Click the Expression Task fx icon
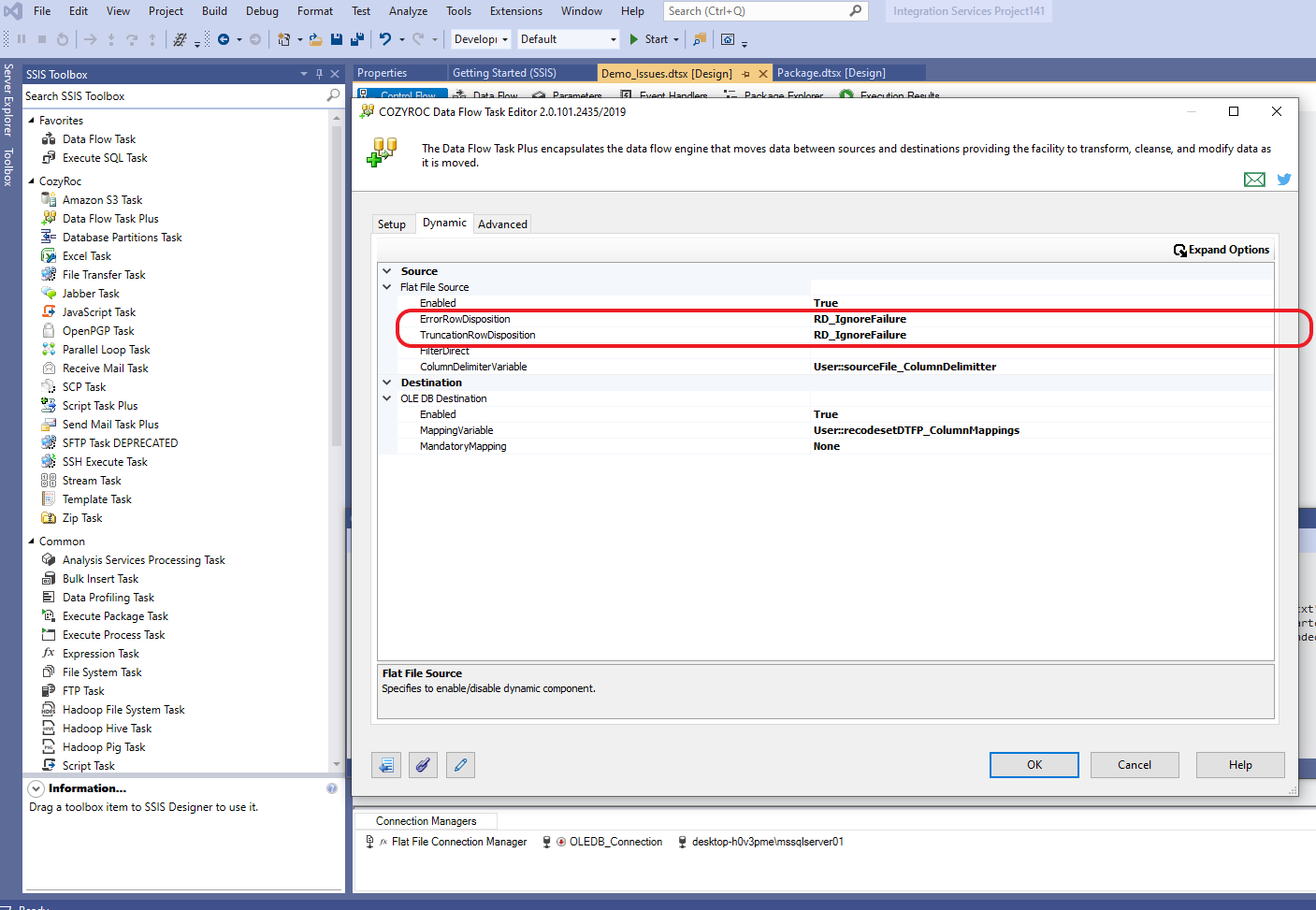This screenshot has height=910, width=1316. pyautogui.click(x=49, y=653)
